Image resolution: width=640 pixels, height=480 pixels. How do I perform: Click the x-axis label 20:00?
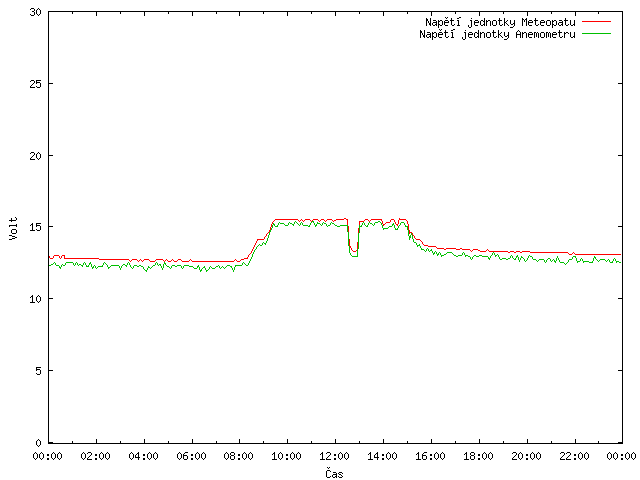527,456
